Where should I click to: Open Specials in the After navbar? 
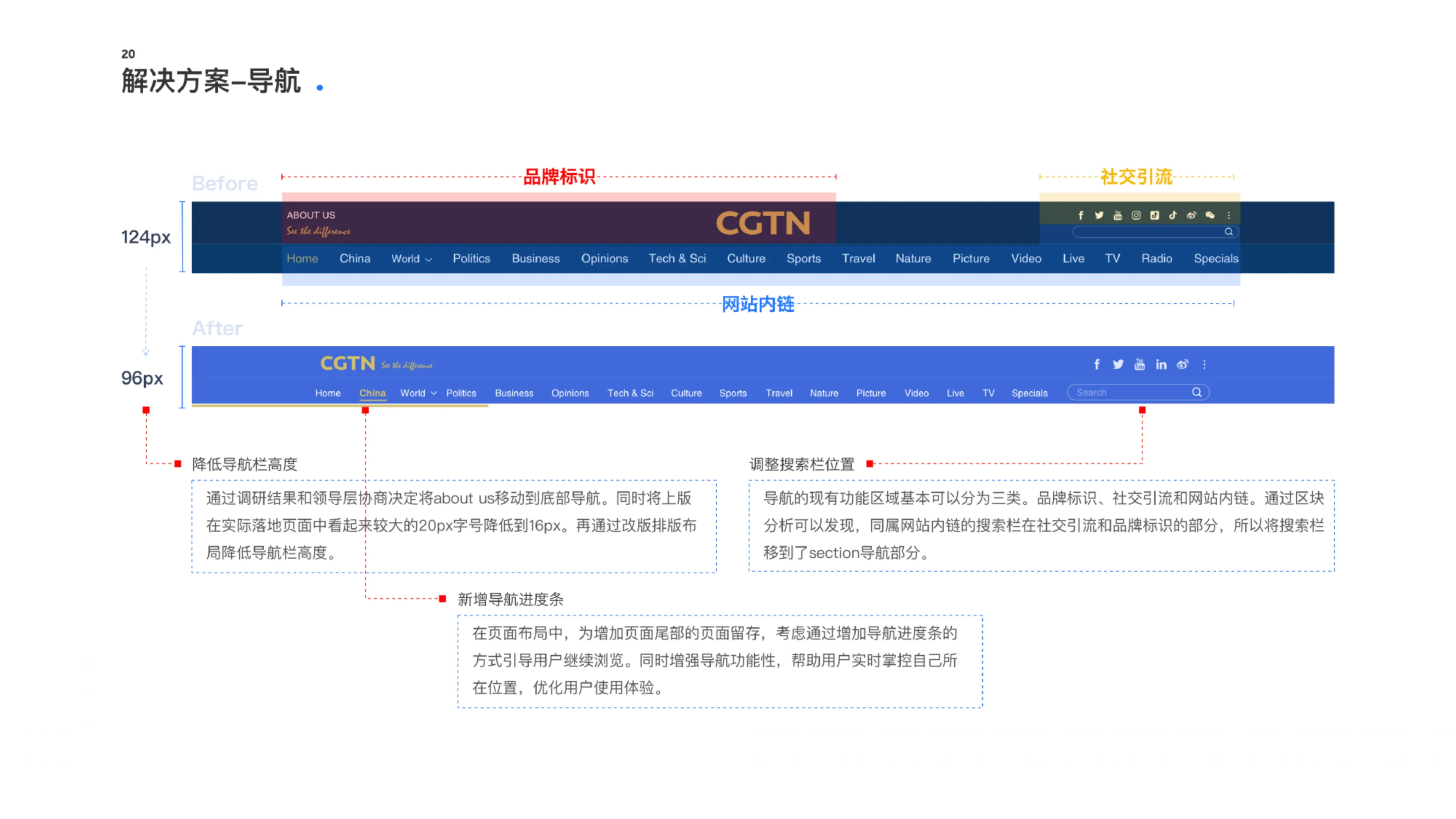point(1029,393)
